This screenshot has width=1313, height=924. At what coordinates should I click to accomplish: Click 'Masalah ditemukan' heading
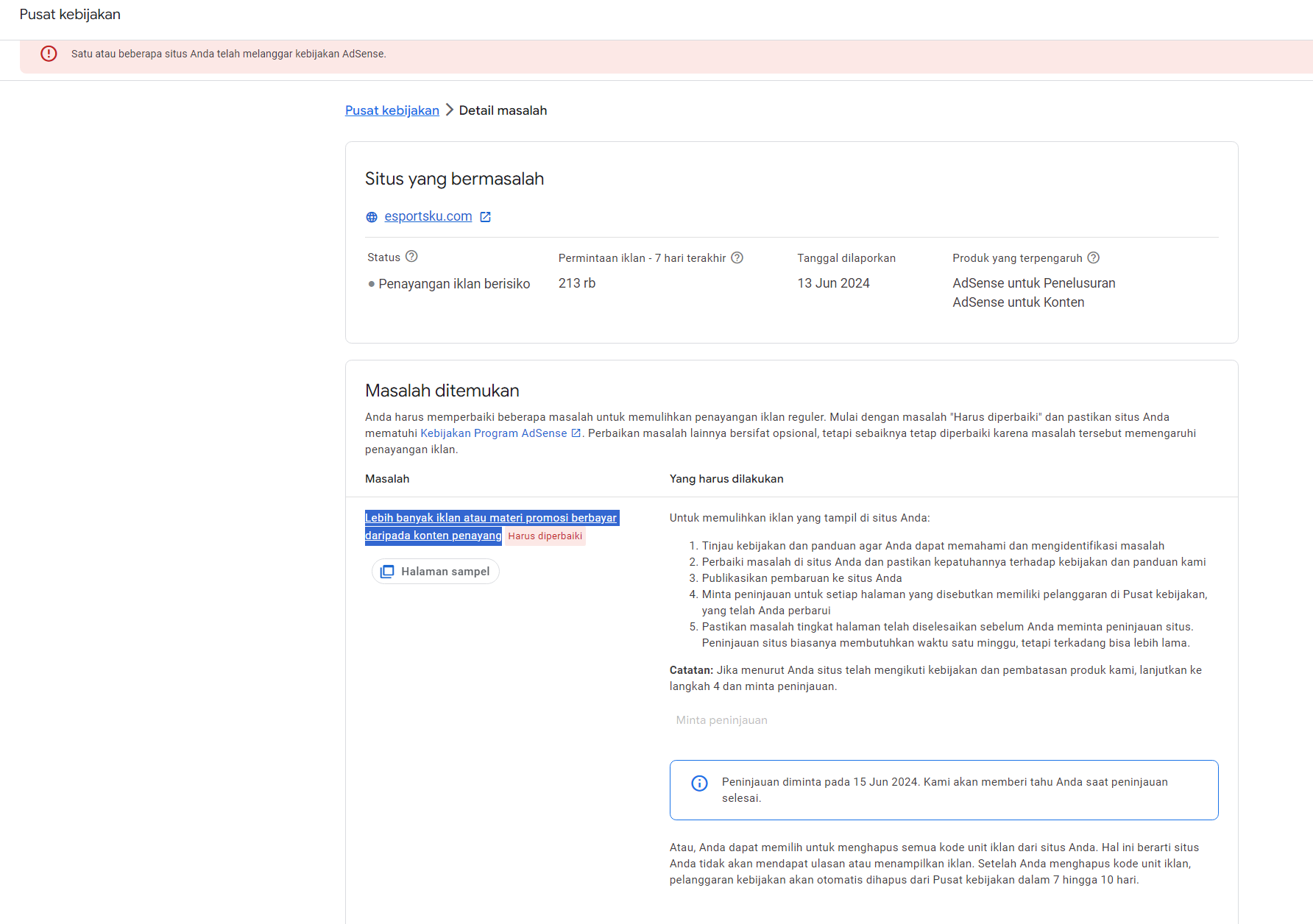442,391
